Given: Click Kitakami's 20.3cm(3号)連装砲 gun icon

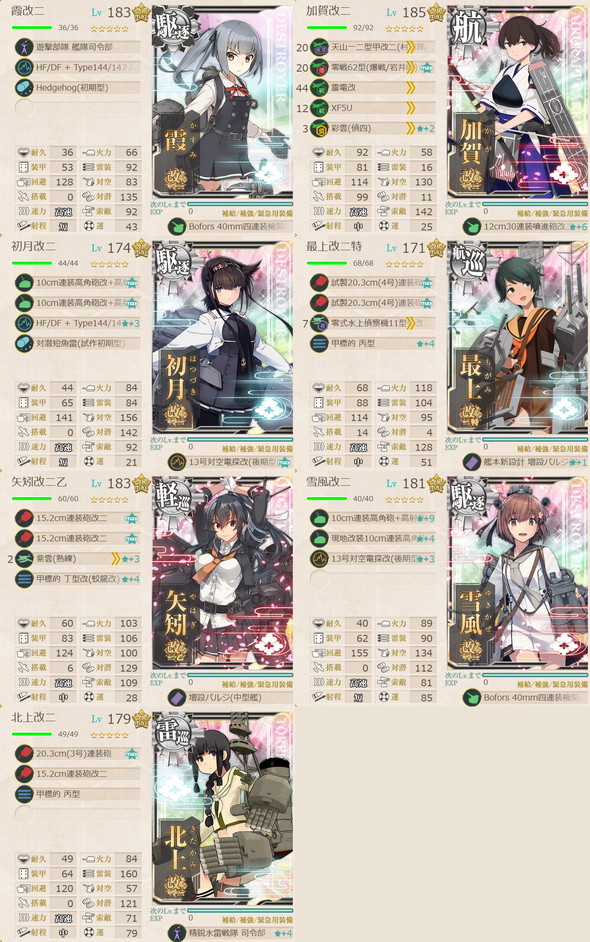Looking at the screenshot, I should point(24,753).
